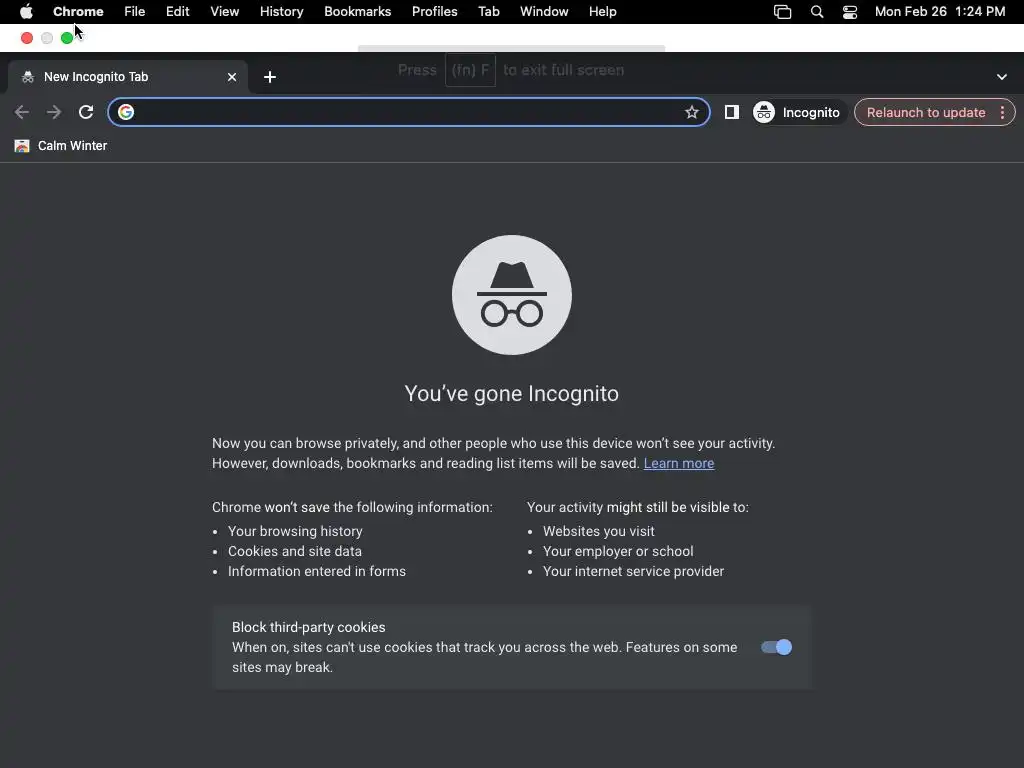Expand the tab search chevron
Viewport: 1024px width, 768px height.
coord(1002,77)
